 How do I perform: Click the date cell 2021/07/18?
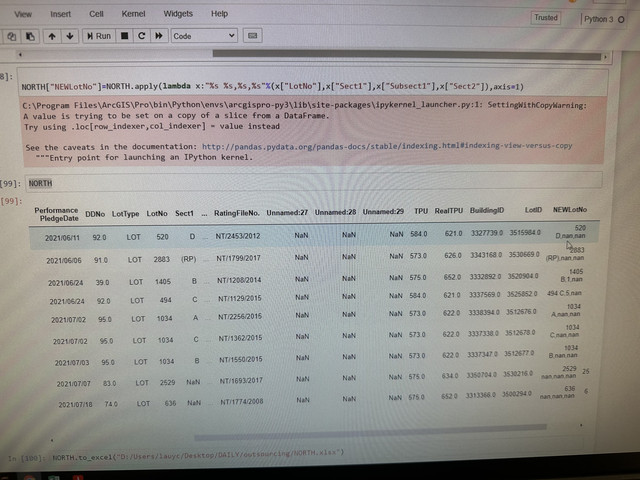76,404
